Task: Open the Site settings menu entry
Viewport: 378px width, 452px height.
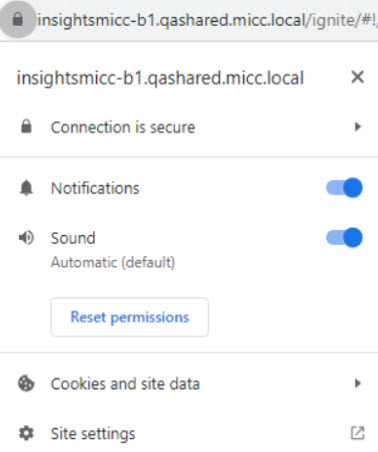Action: tap(189, 433)
